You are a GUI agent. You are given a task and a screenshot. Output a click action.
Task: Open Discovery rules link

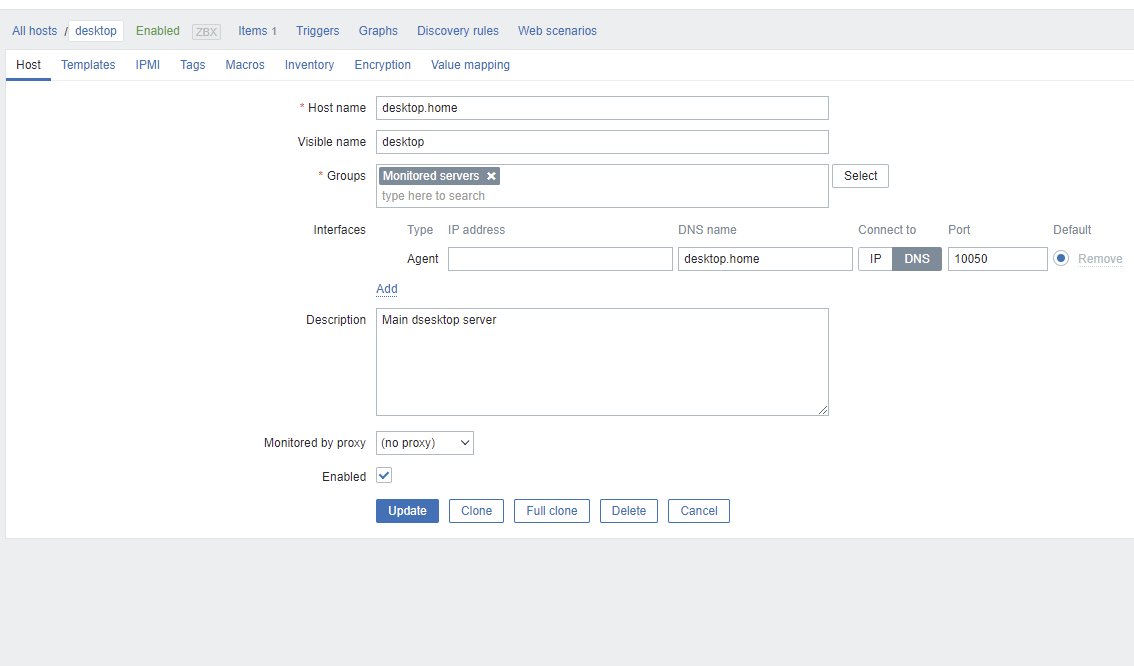click(x=458, y=31)
